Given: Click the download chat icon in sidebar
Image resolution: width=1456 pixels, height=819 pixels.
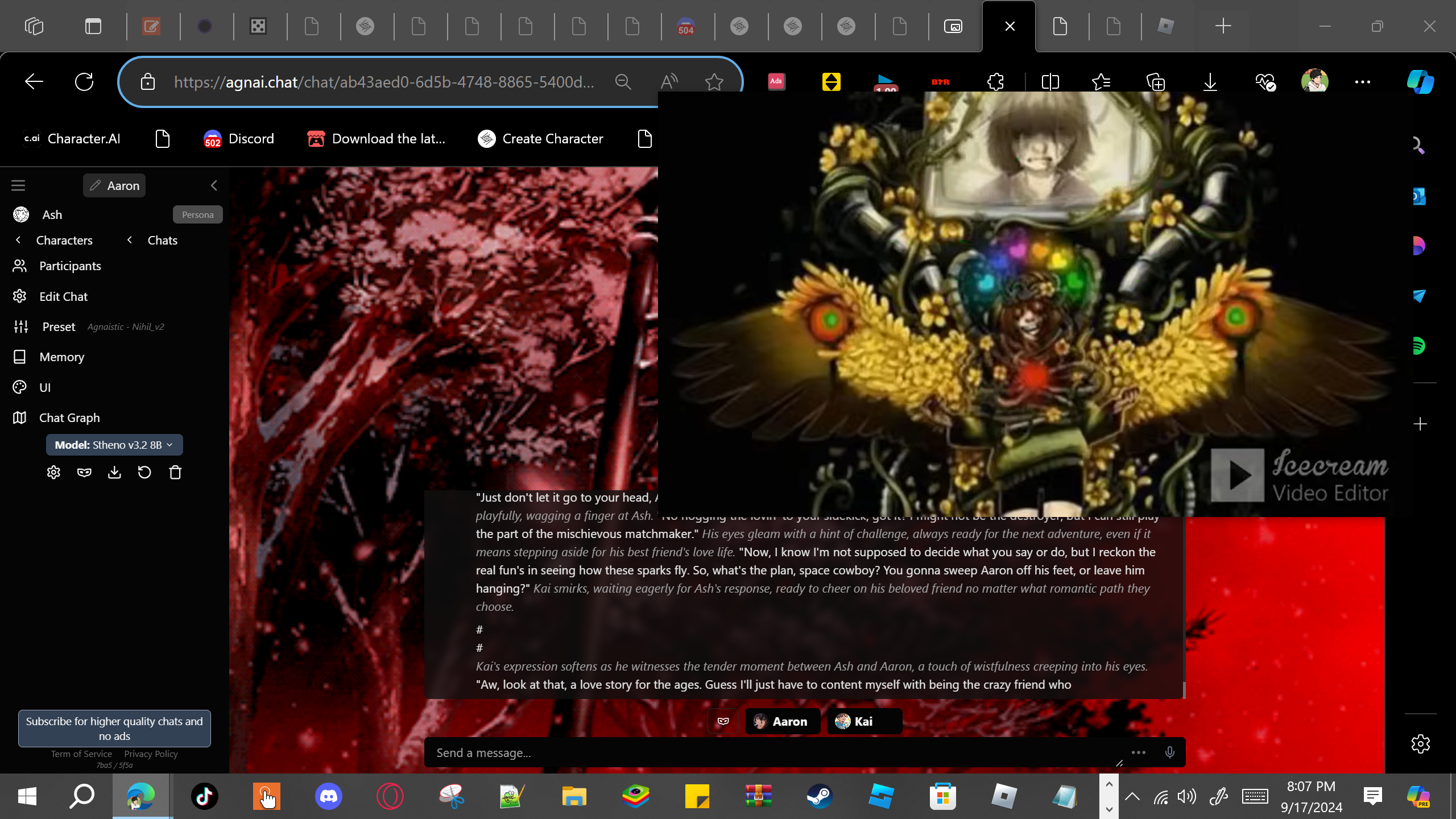Looking at the screenshot, I should [x=114, y=473].
